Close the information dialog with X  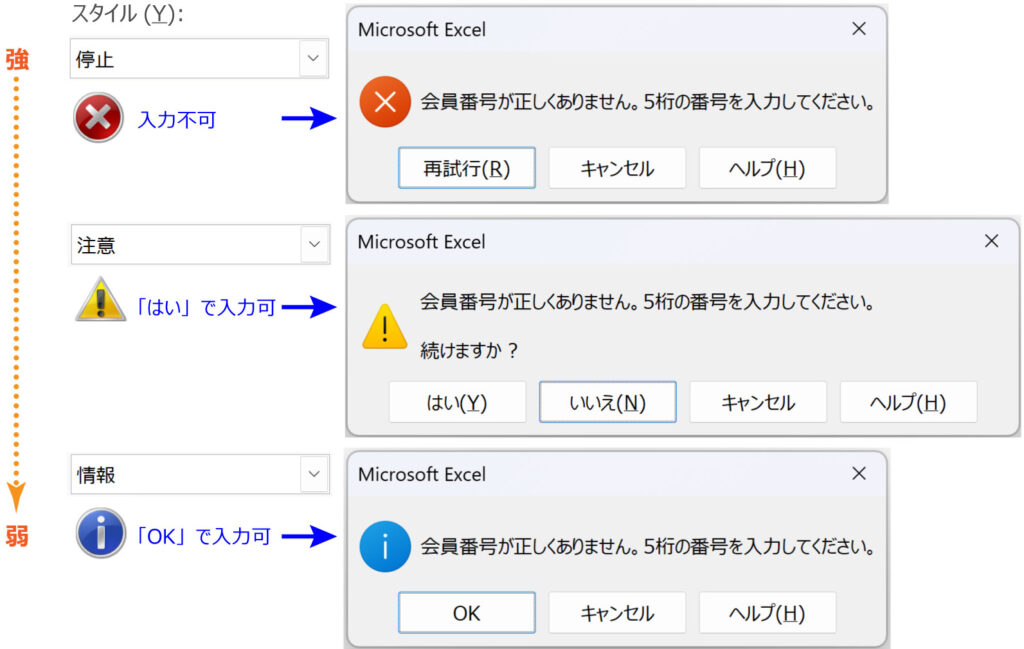point(859,473)
